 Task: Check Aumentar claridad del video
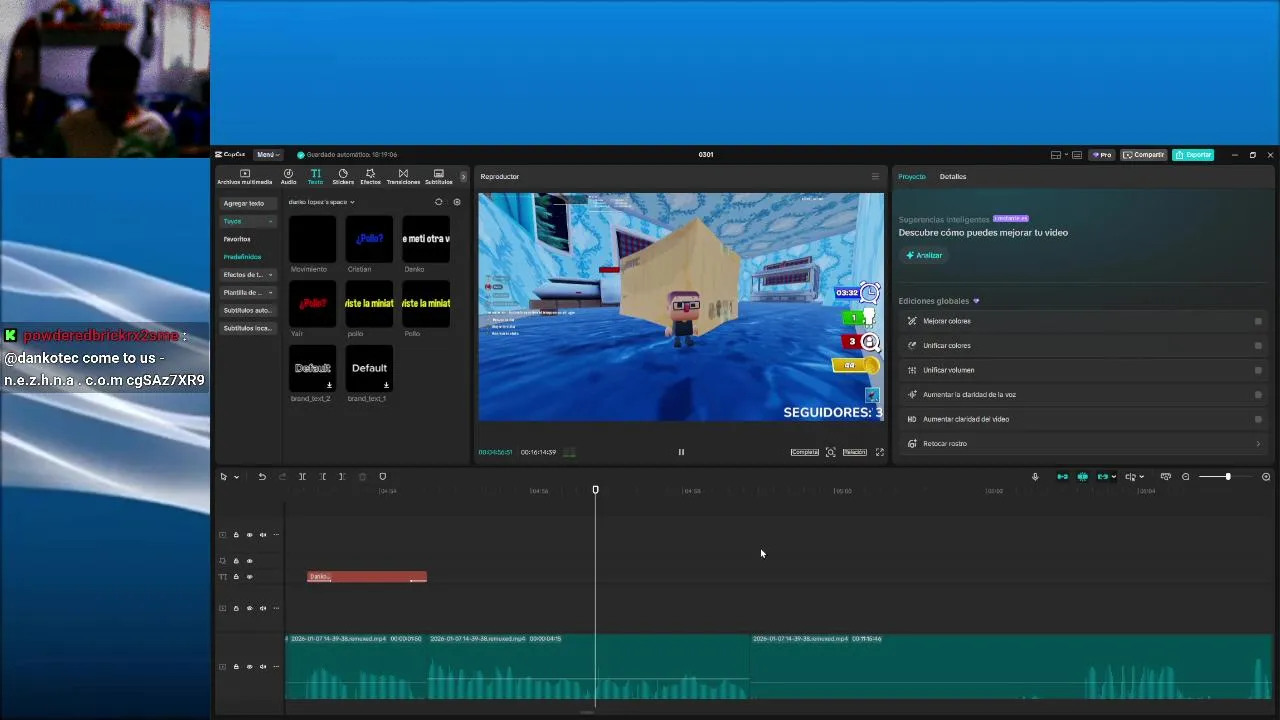coord(1258,419)
